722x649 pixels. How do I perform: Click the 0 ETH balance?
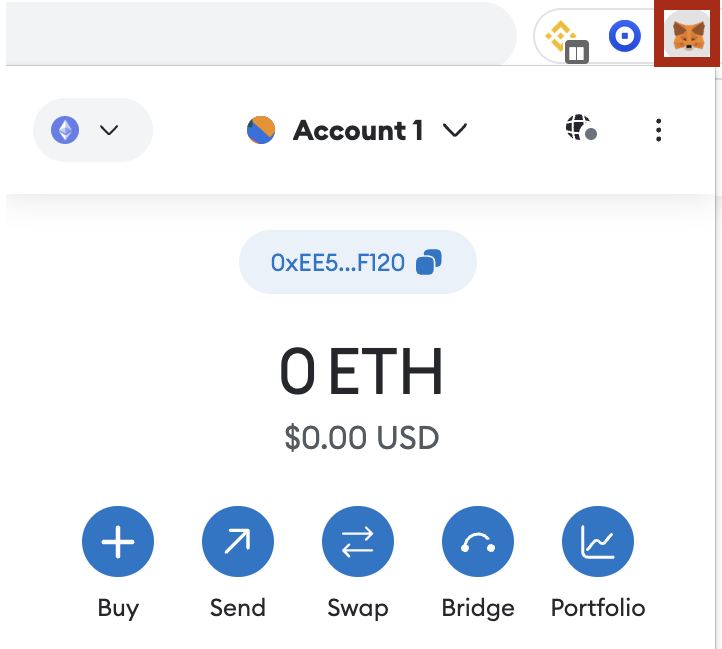(x=361, y=372)
